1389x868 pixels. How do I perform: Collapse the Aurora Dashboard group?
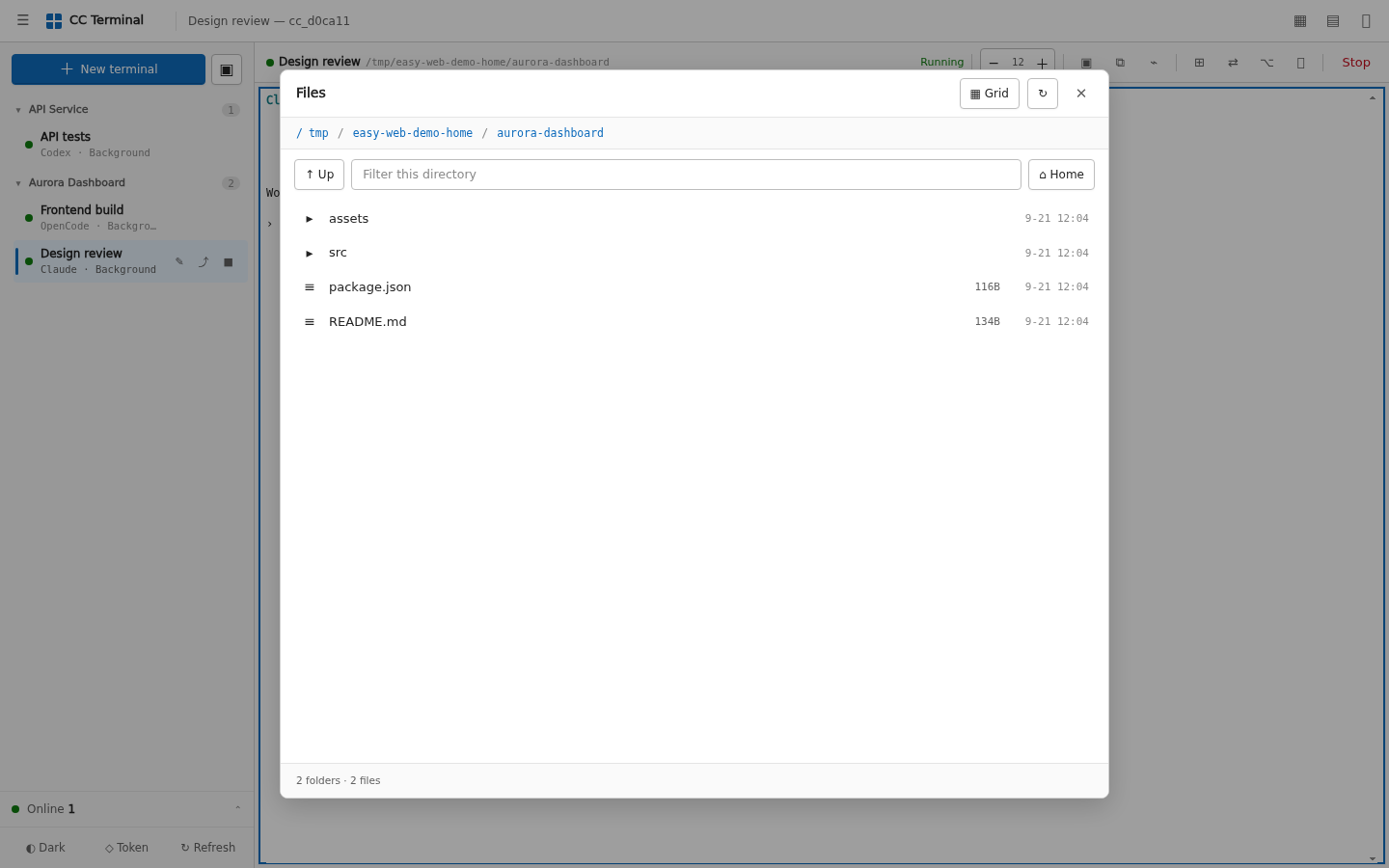[x=18, y=183]
